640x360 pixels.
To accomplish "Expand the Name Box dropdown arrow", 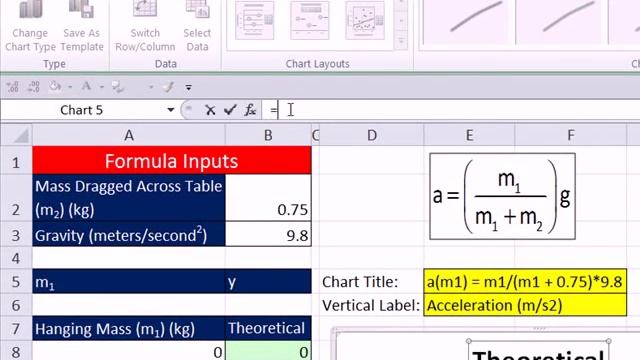I will pyautogui.click(x=171, y=110).
